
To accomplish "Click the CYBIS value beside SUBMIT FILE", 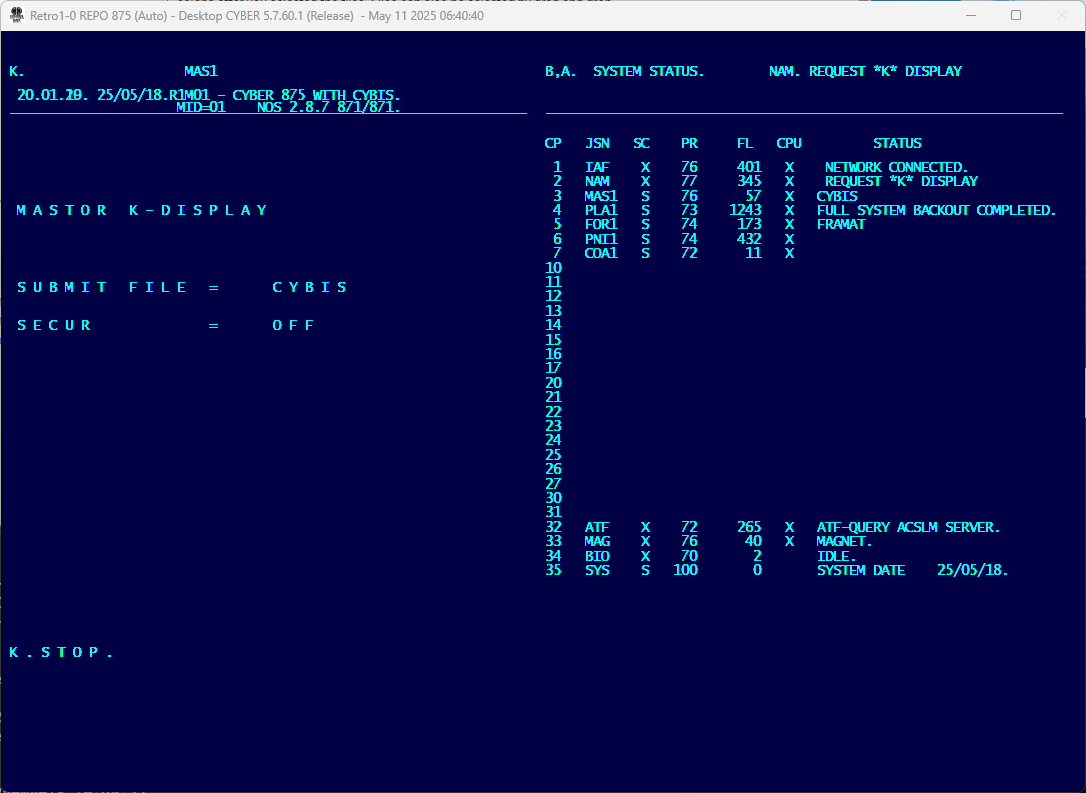I will pos(310,287).
